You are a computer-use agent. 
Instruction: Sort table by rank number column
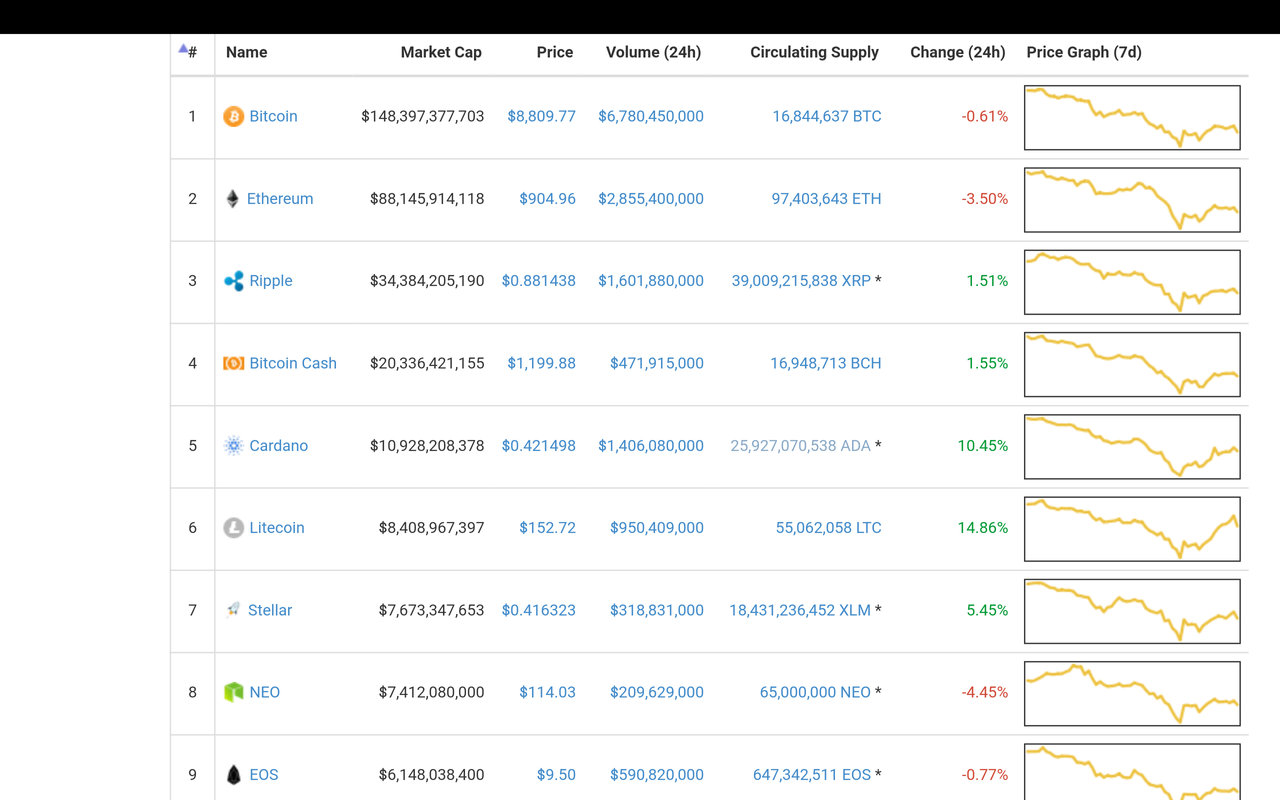click(188, 52)
